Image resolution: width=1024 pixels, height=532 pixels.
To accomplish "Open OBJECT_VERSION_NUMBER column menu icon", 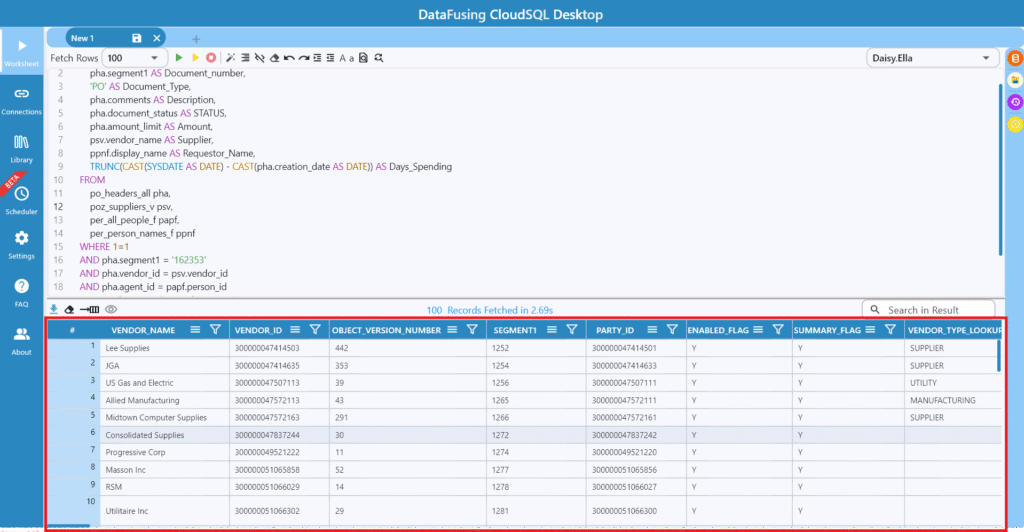I will pos(452,330).
